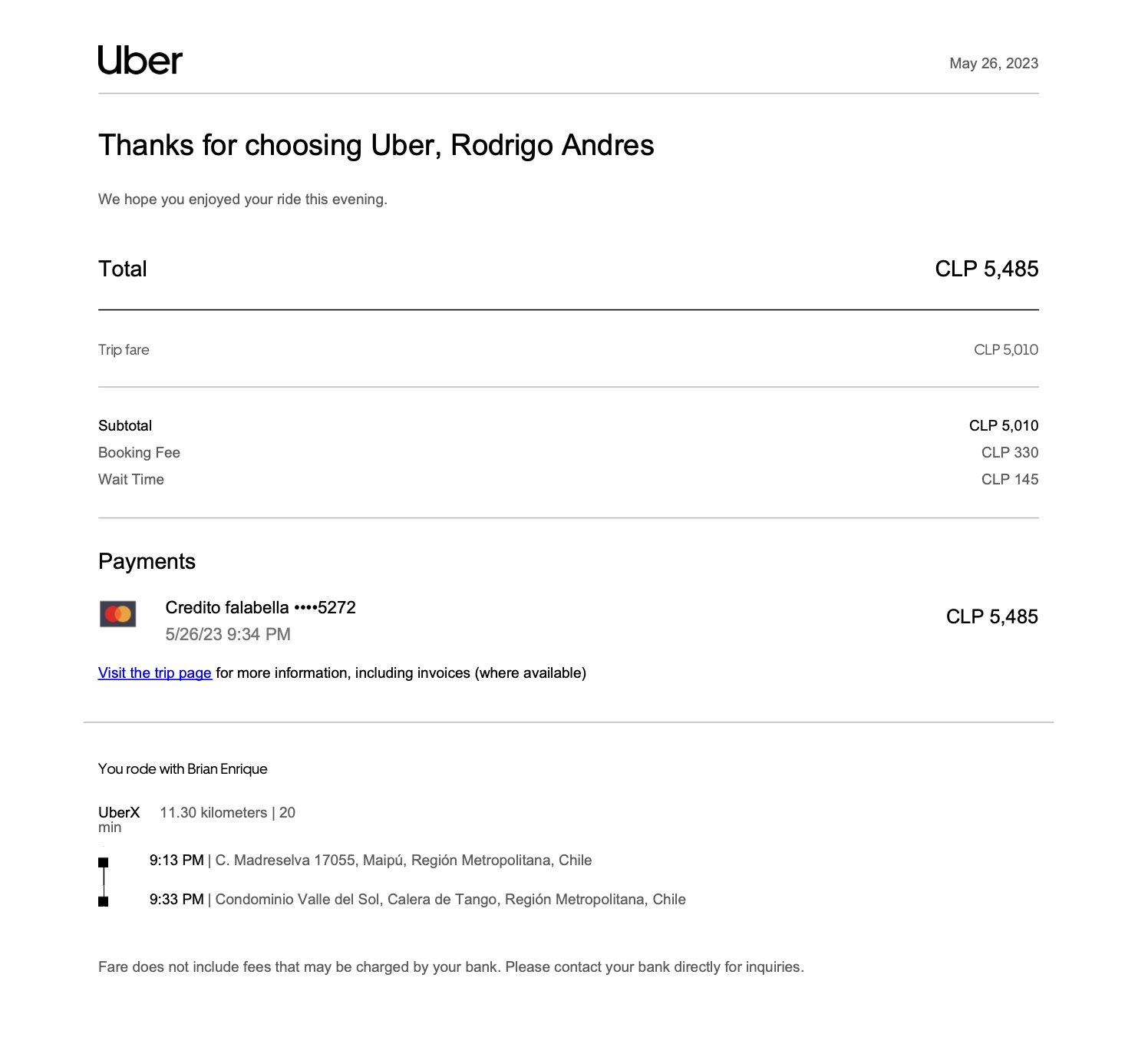Viewport: 1148px width, 1044px height.
Task: Click the Uber logo
Action: 140,61
